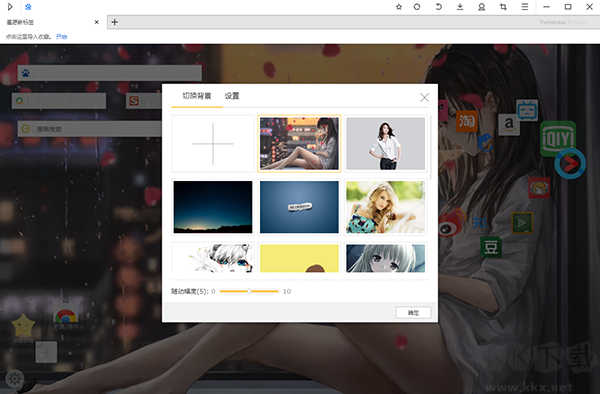Viewport: 600px width, 394px height.
Task: Select the silver-haired anime girl wallpaper
Action: click(385, 258)
